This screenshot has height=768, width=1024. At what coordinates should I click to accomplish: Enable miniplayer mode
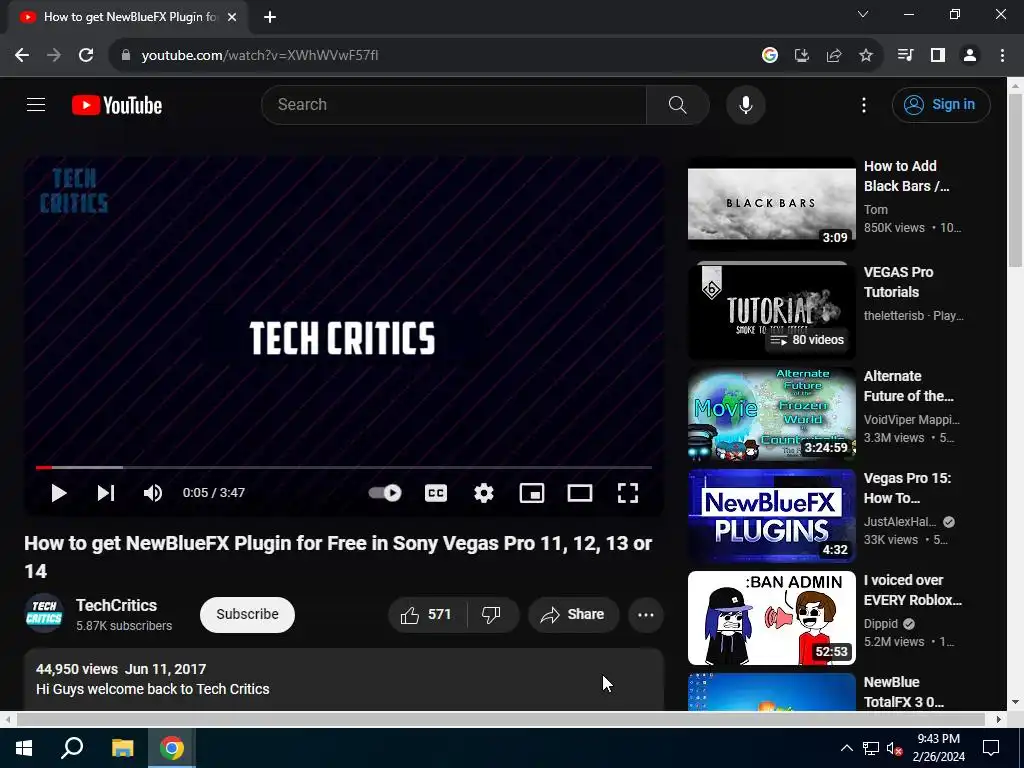[x=532, y=493]
